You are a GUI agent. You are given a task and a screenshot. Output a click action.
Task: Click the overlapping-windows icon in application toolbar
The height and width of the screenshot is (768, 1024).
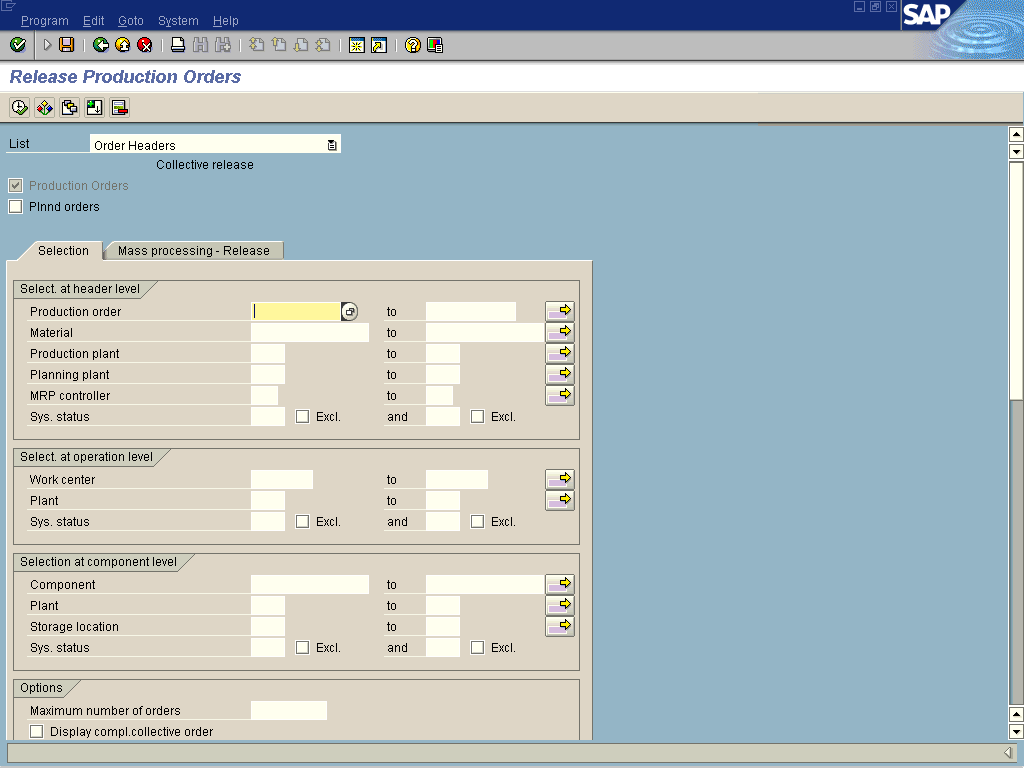69,107
